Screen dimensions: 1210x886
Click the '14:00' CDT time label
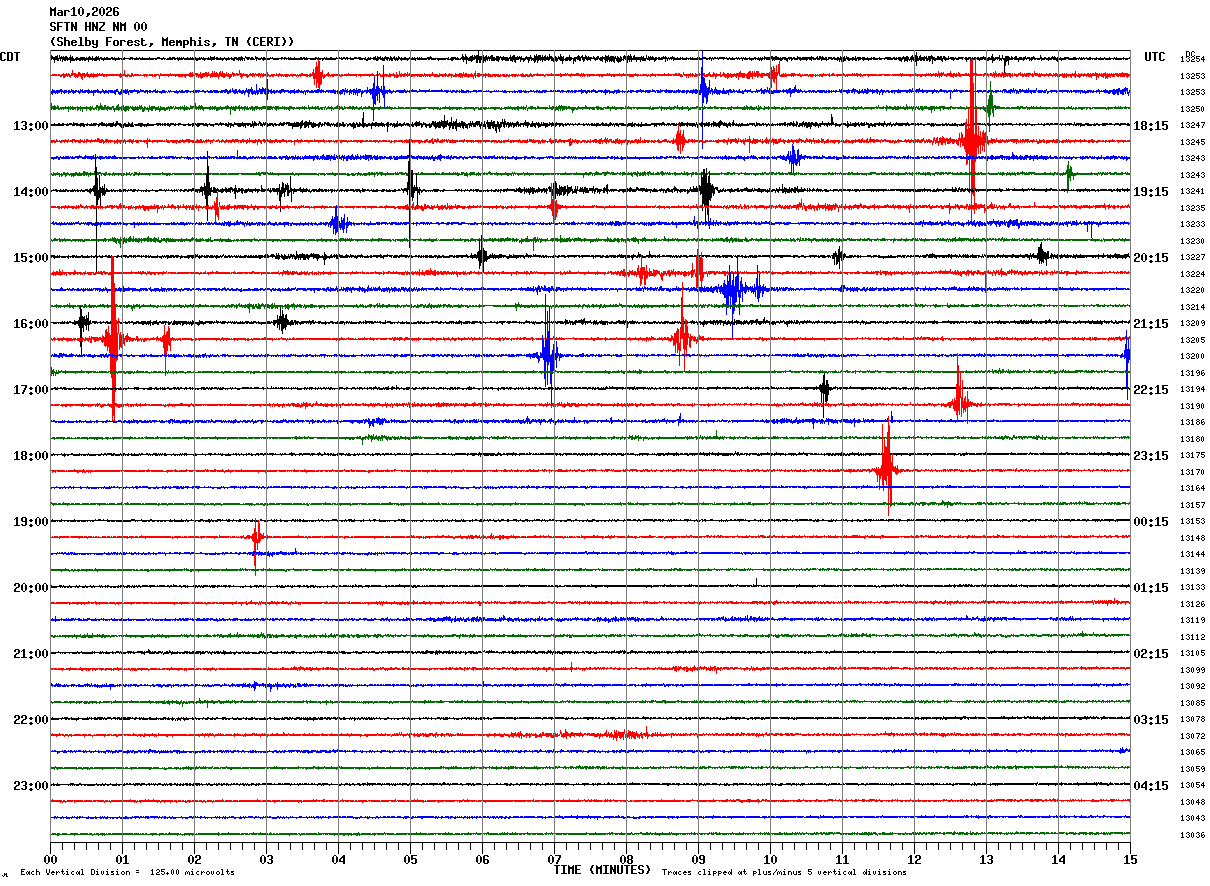click(30, 192)
